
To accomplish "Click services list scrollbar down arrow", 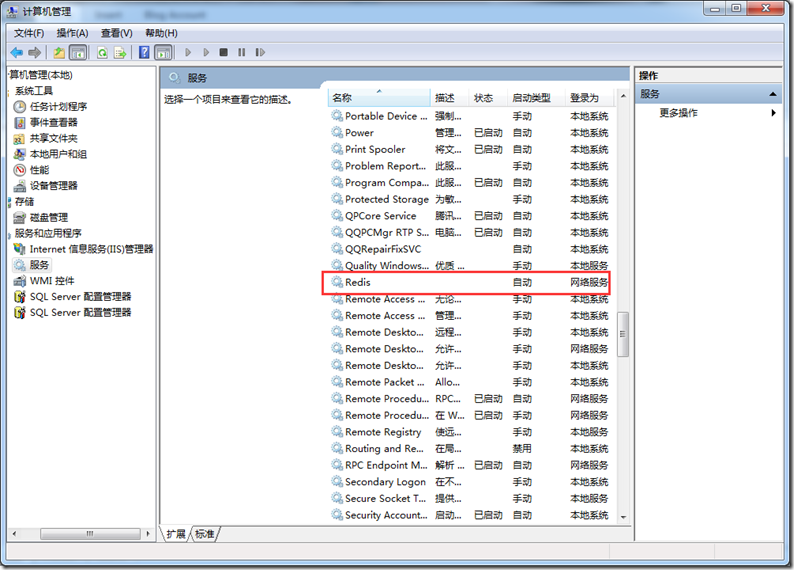I will [623, 517].
